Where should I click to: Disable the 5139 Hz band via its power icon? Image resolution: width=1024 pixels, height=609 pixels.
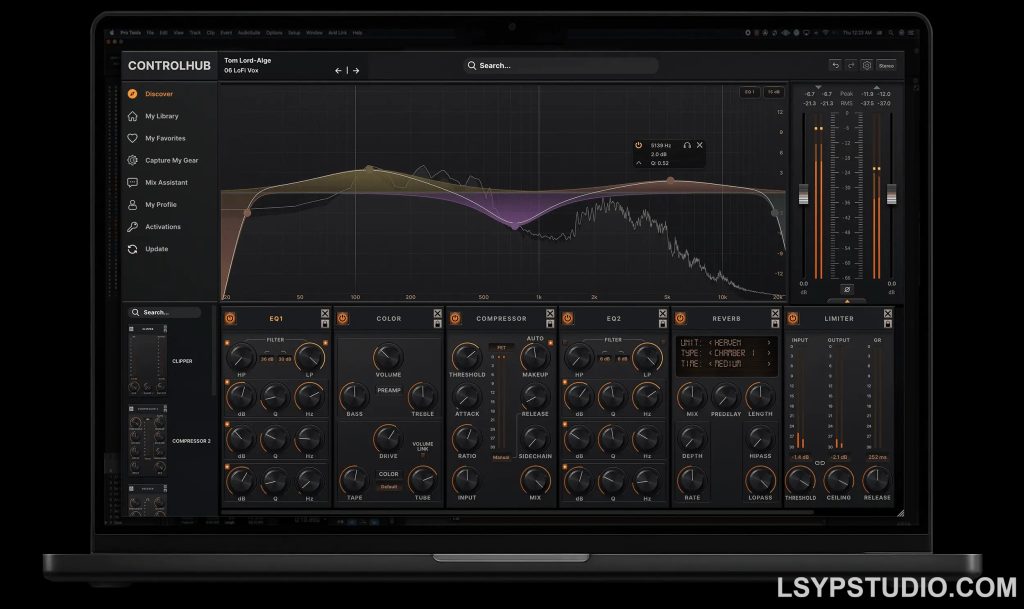(639, 145)
